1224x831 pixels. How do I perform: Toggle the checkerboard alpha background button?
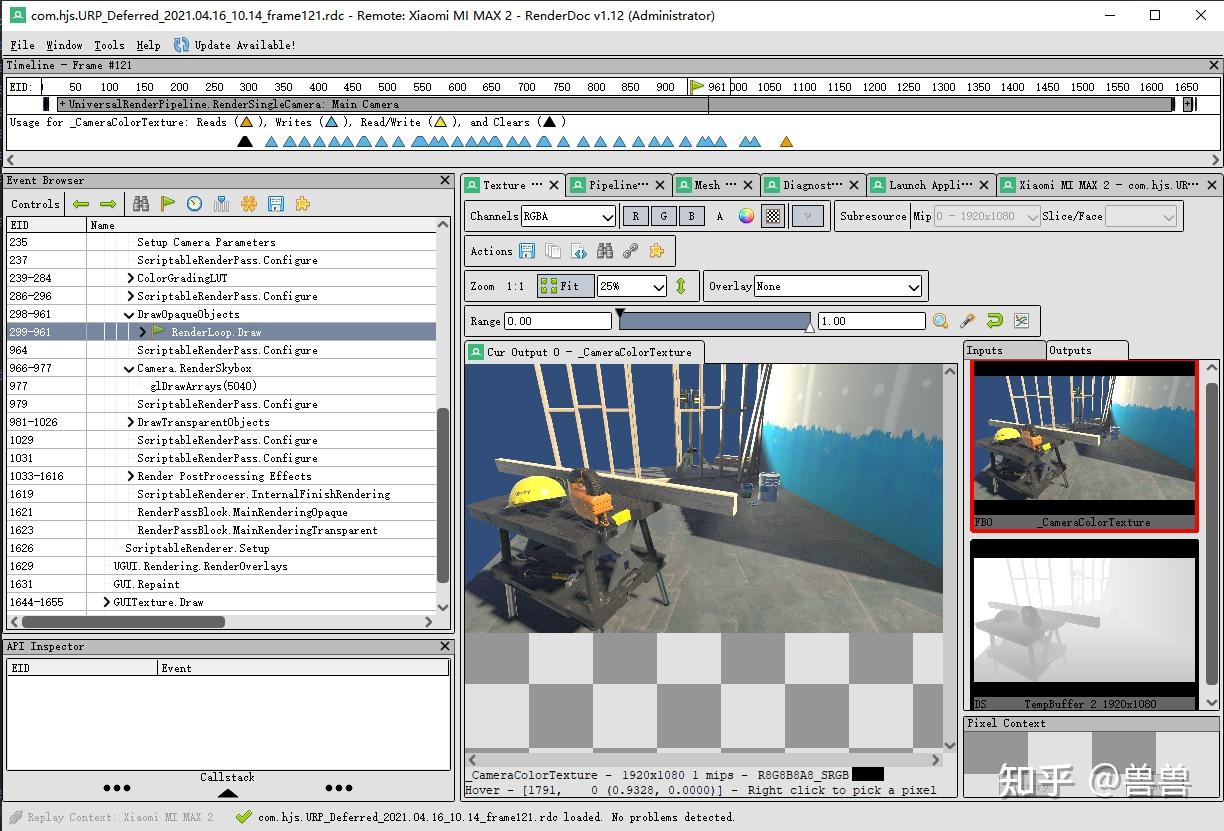(773, 216)
